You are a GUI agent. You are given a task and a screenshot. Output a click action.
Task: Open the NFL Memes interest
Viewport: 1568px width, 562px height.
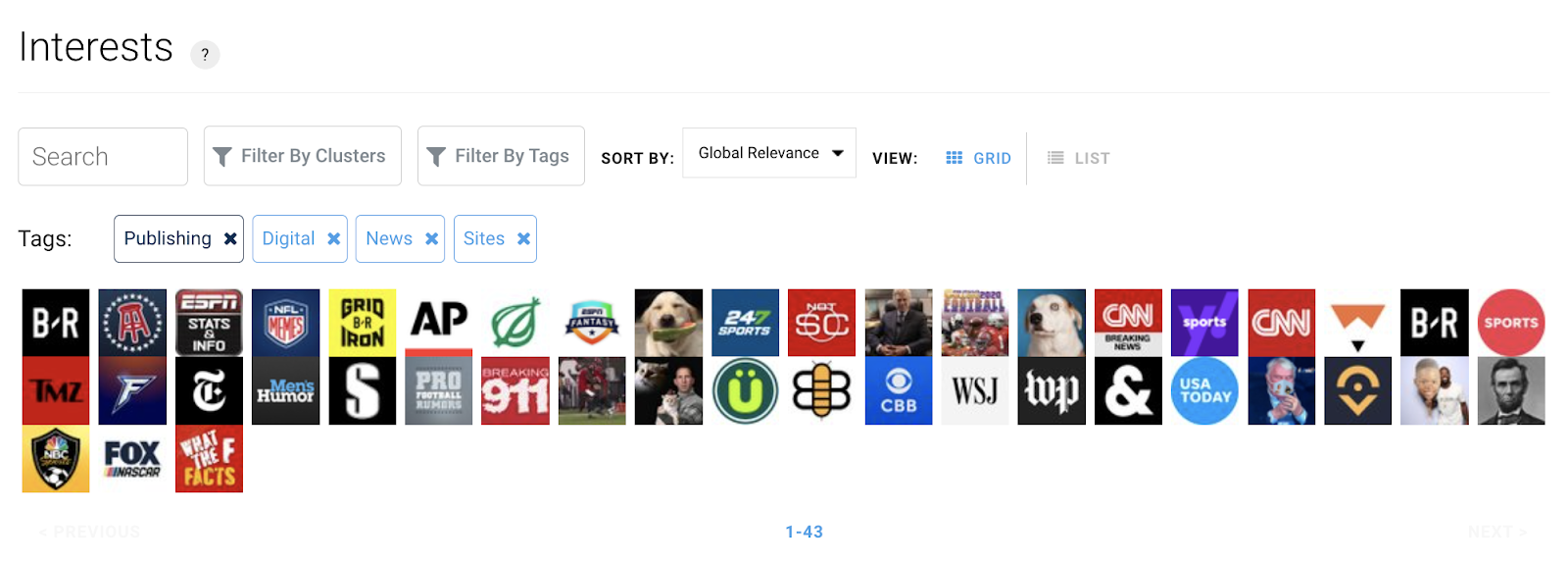tap(285, 323)
